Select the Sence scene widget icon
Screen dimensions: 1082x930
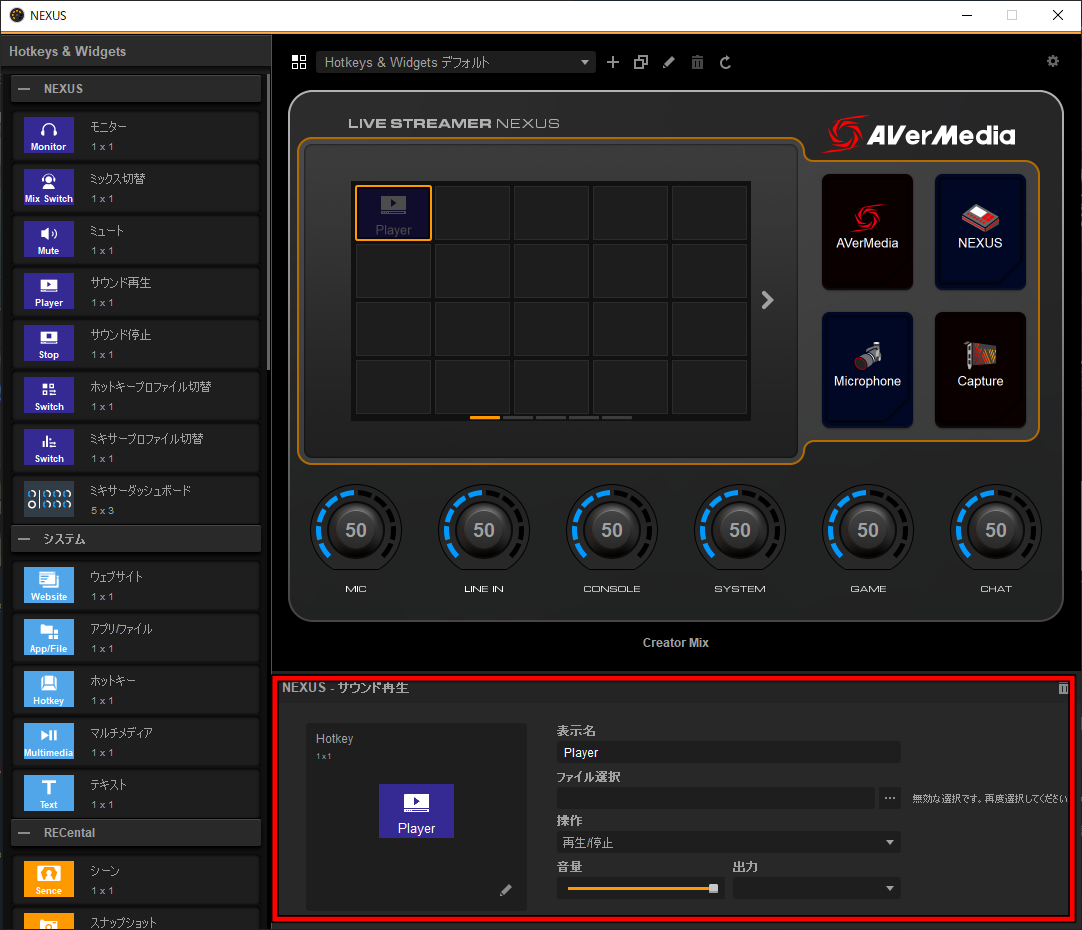point(48,879)
